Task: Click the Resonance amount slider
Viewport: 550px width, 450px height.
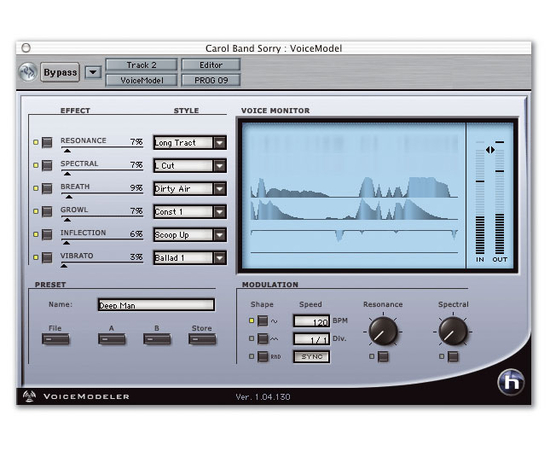Action: [102, 149]
